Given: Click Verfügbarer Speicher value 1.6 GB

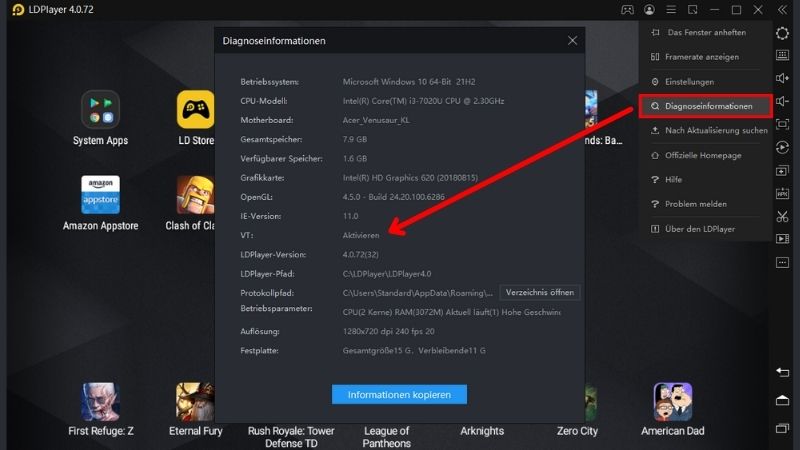Looking at the screenshot, I should point(355,159).
